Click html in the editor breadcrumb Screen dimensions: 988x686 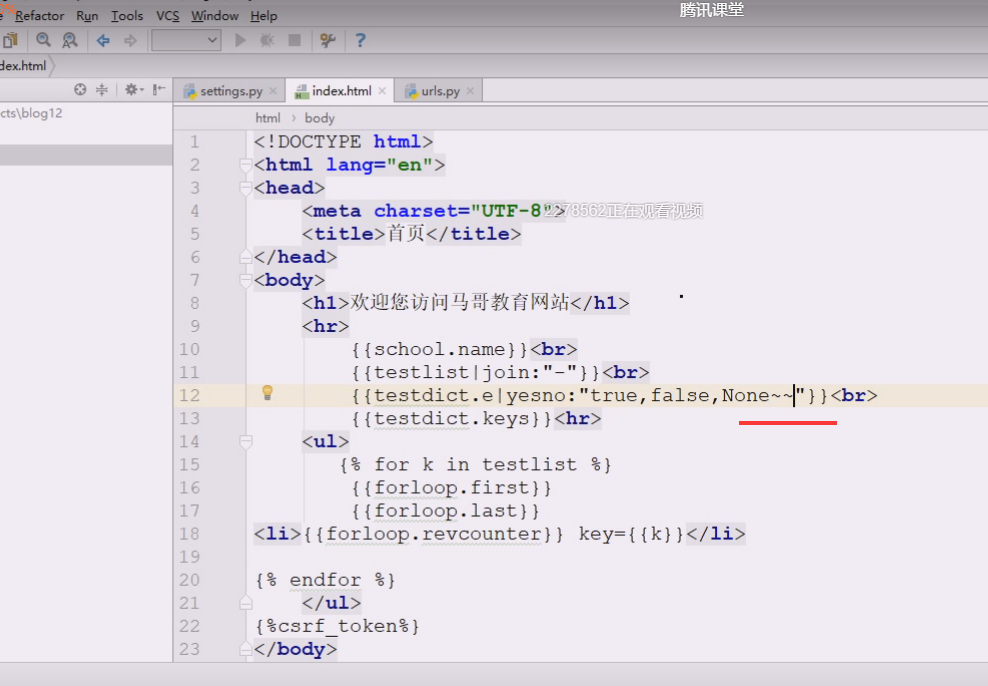click(x=267, y=118)
